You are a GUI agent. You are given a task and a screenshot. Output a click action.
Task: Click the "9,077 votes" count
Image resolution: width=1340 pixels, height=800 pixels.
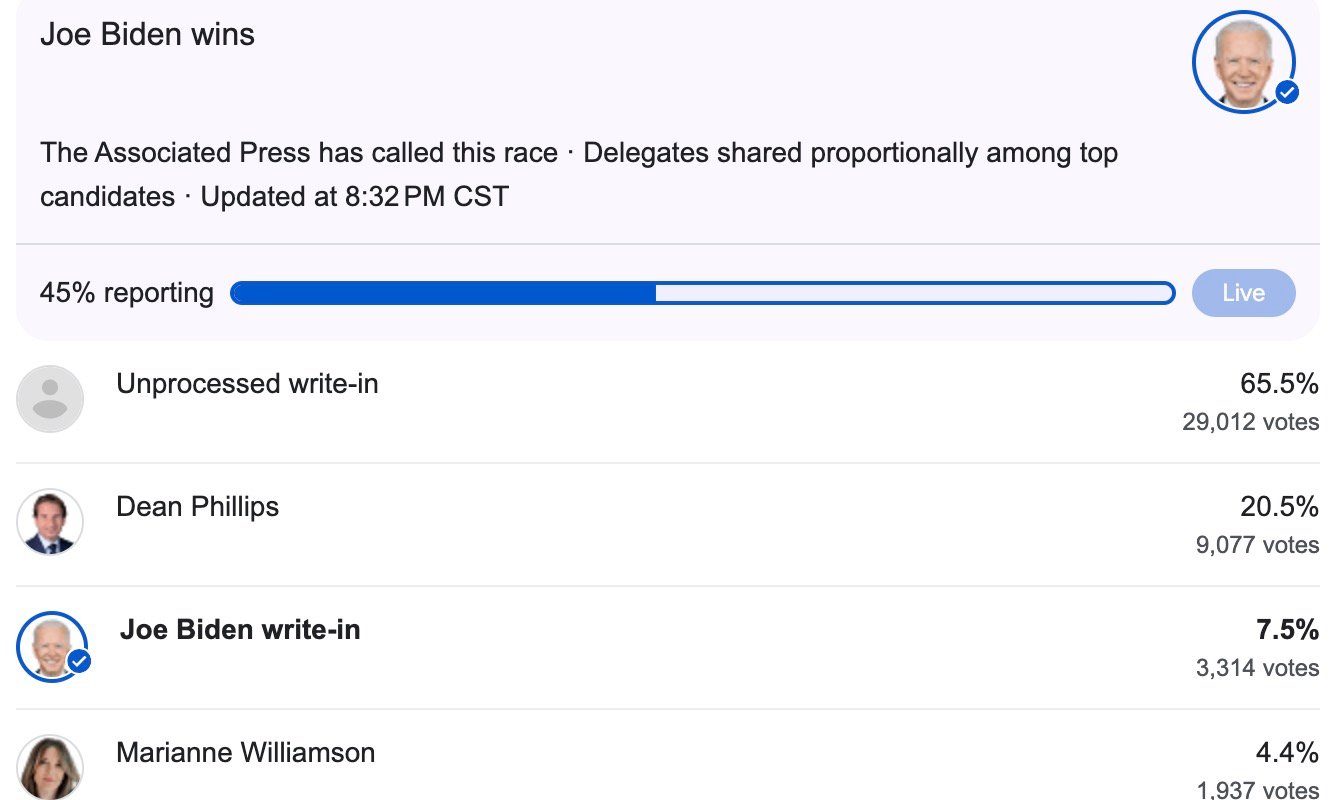(x=1257, y=545)
